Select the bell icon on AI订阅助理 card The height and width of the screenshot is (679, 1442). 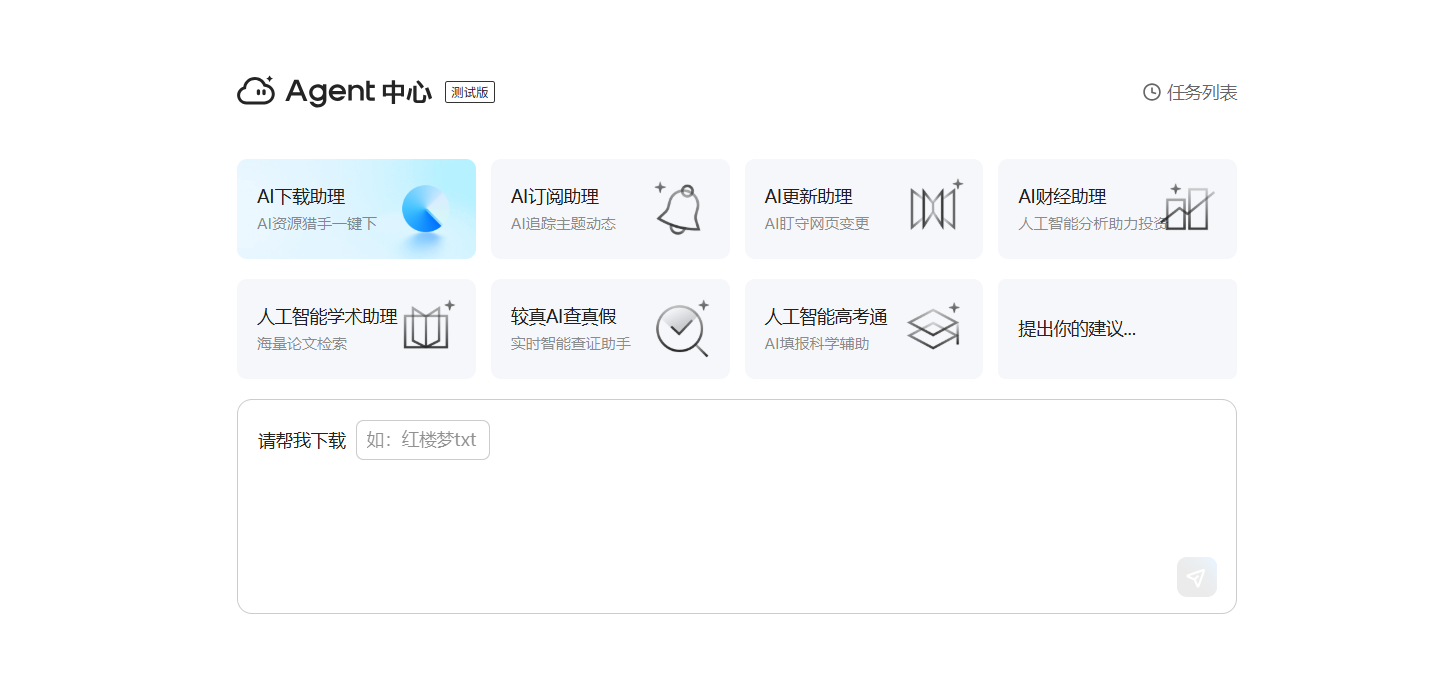[679, 208]
